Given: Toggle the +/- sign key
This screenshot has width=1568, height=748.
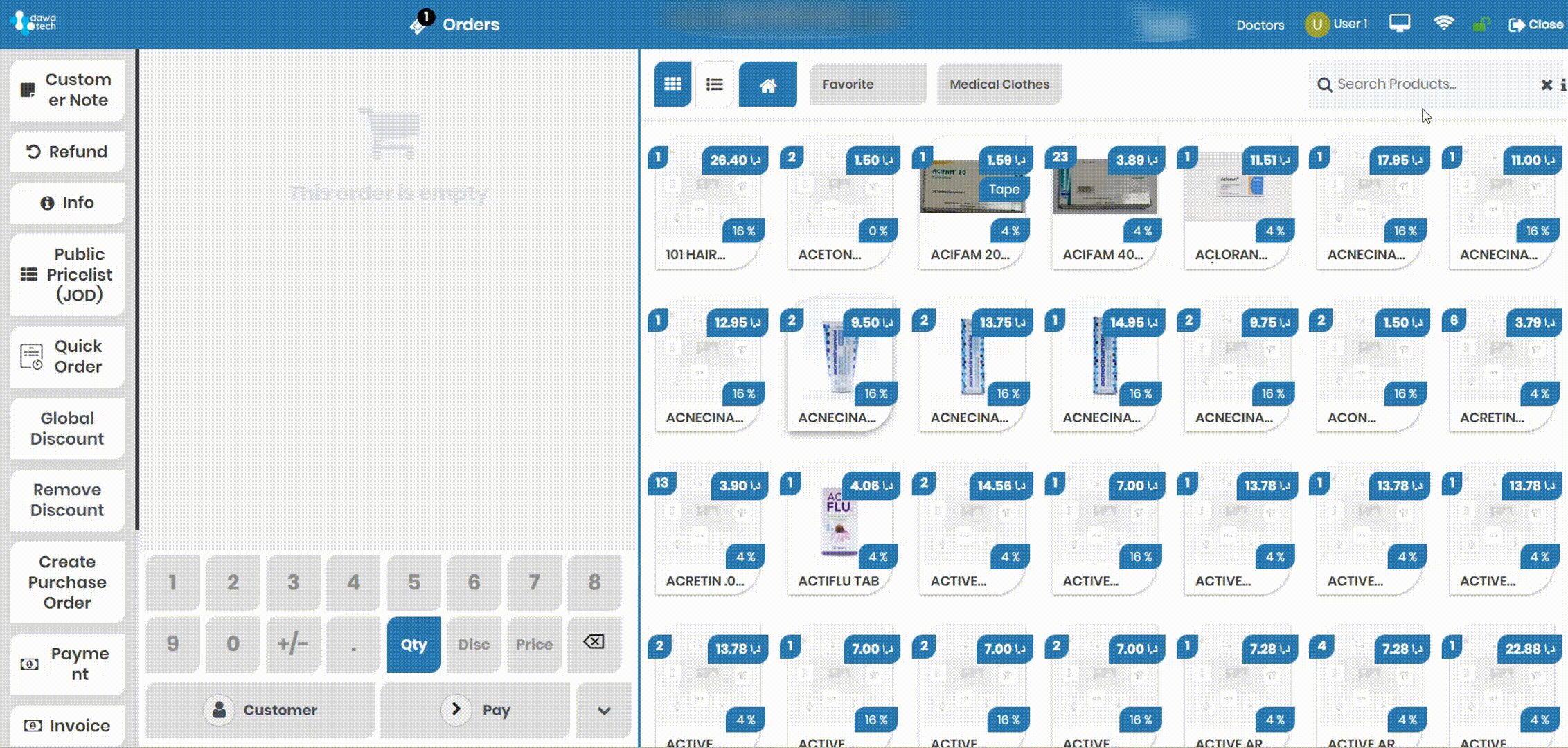Looking at the screenshot, I should pyautogui.click(x=293, y=644).
